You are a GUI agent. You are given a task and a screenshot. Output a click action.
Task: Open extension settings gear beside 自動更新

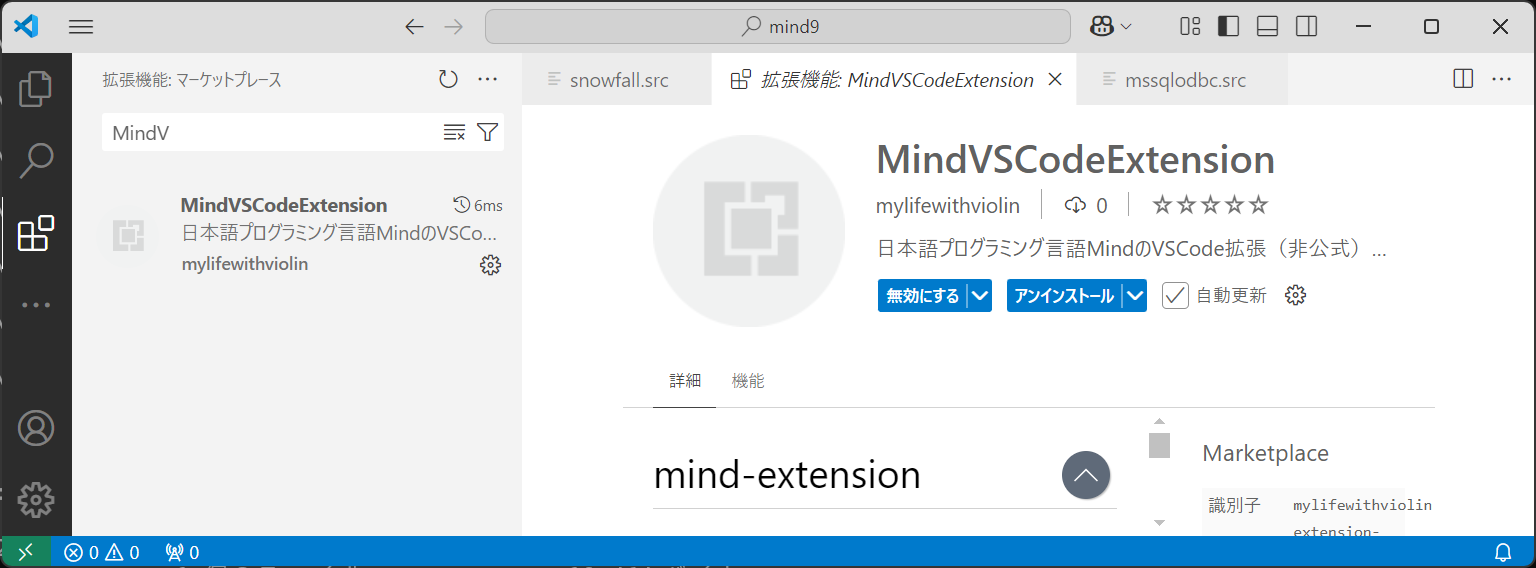point(1296,295)
